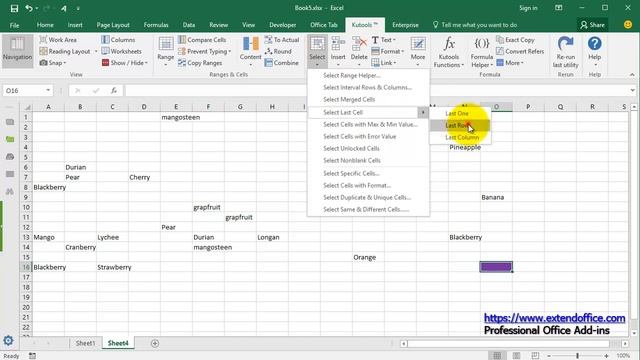The width and height of the screenshot is (640, 360).
Task: Click the Save icon in title bar
Action: coord(14,8)
